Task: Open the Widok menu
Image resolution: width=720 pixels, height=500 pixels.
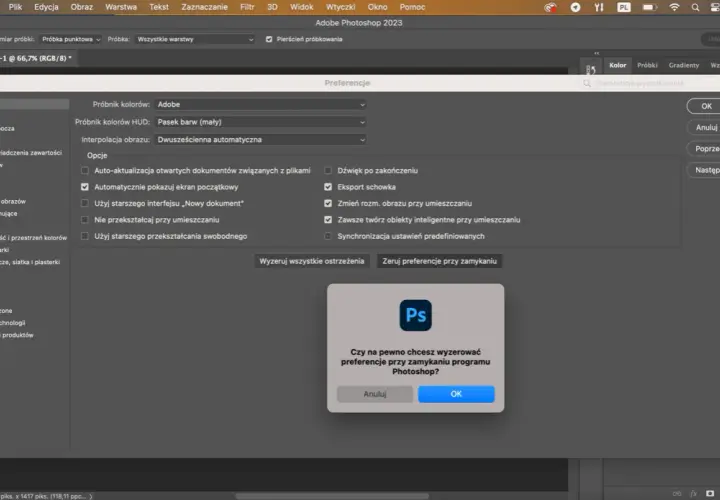Action: click(x=302, y=7)
